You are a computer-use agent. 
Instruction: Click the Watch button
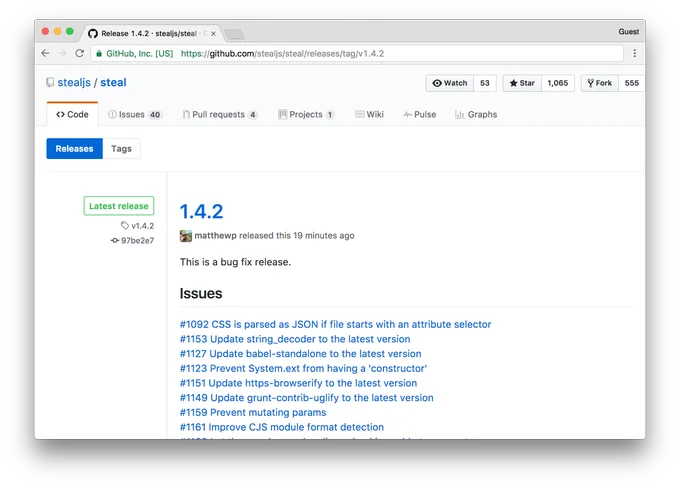tap(450, 83)
